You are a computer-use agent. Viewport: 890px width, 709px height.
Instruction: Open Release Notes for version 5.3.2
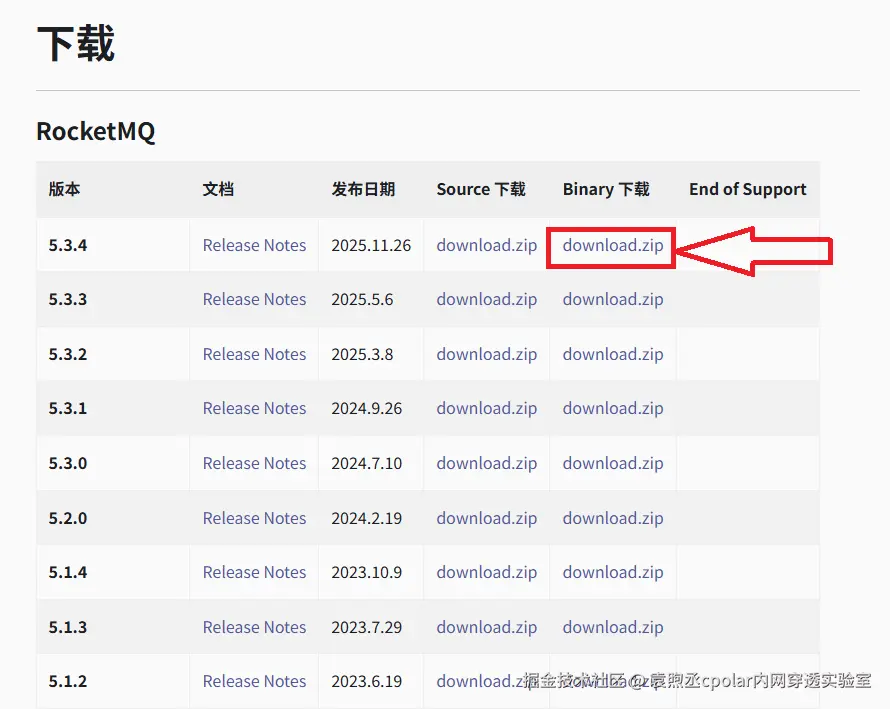click(254, 354)
